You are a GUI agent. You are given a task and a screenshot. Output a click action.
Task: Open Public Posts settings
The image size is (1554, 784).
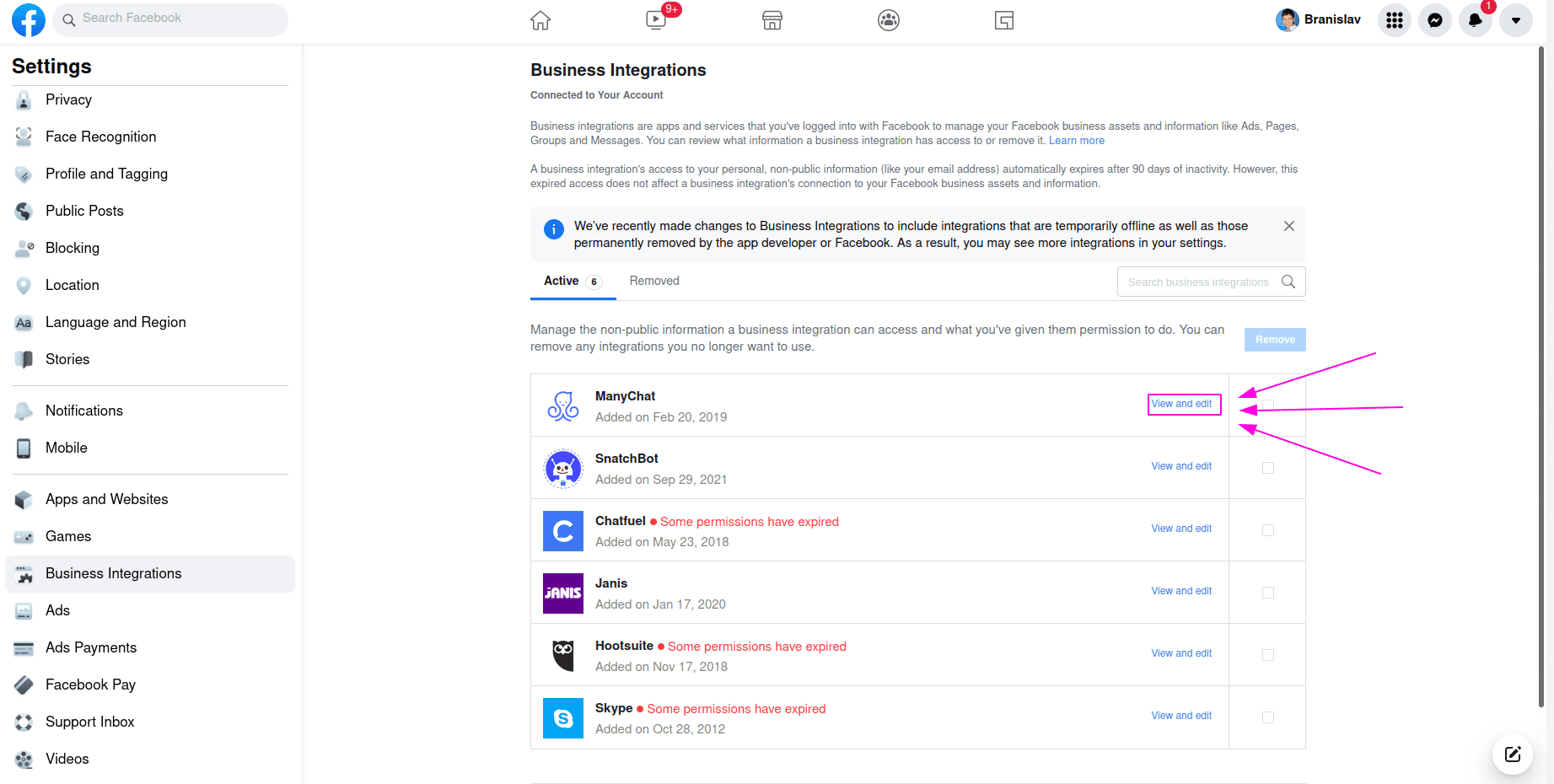click(x=150, y=211)
